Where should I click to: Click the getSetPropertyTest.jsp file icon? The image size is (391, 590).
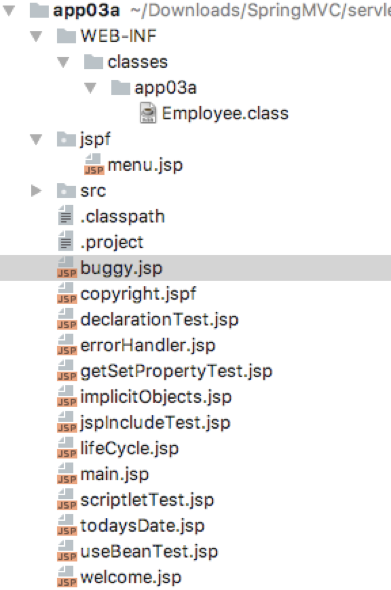[x=67, y=371]
